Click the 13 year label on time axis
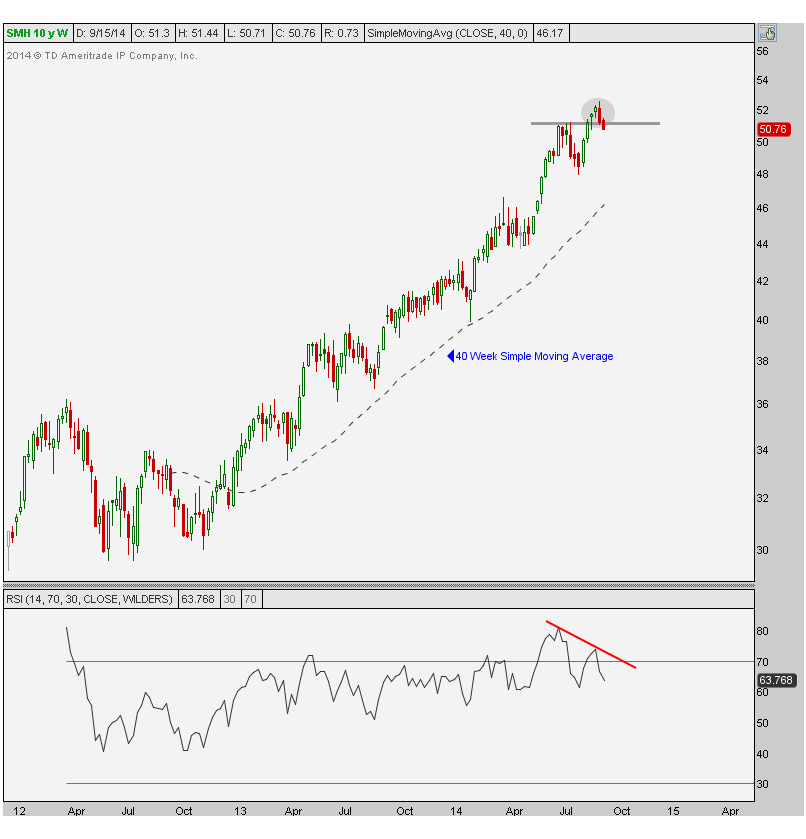Screen dimensions: 806x839 click(240, 811)
